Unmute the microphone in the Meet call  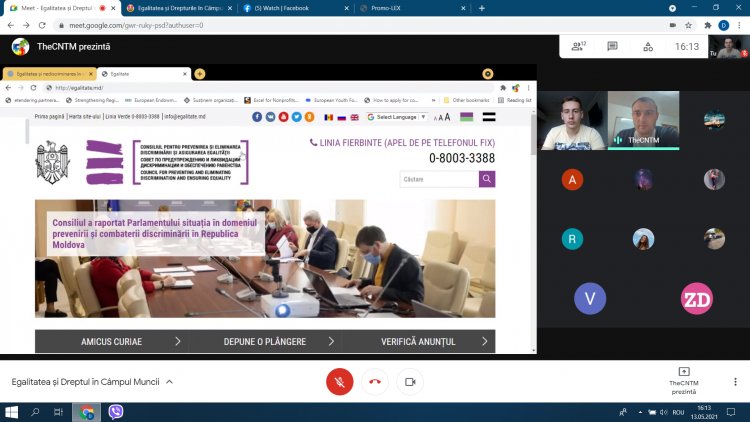click(339, 382)
